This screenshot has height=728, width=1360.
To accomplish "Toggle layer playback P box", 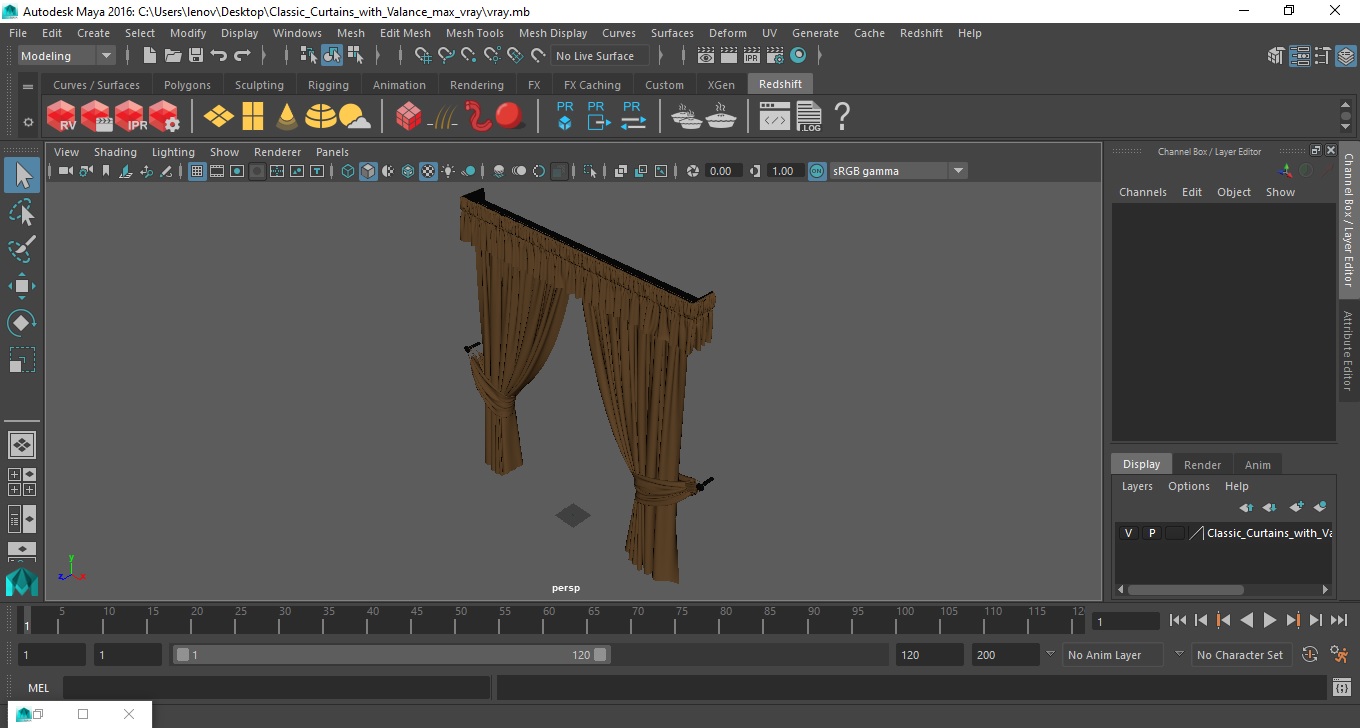I will pyautogui.click(x=1151, y=533).
